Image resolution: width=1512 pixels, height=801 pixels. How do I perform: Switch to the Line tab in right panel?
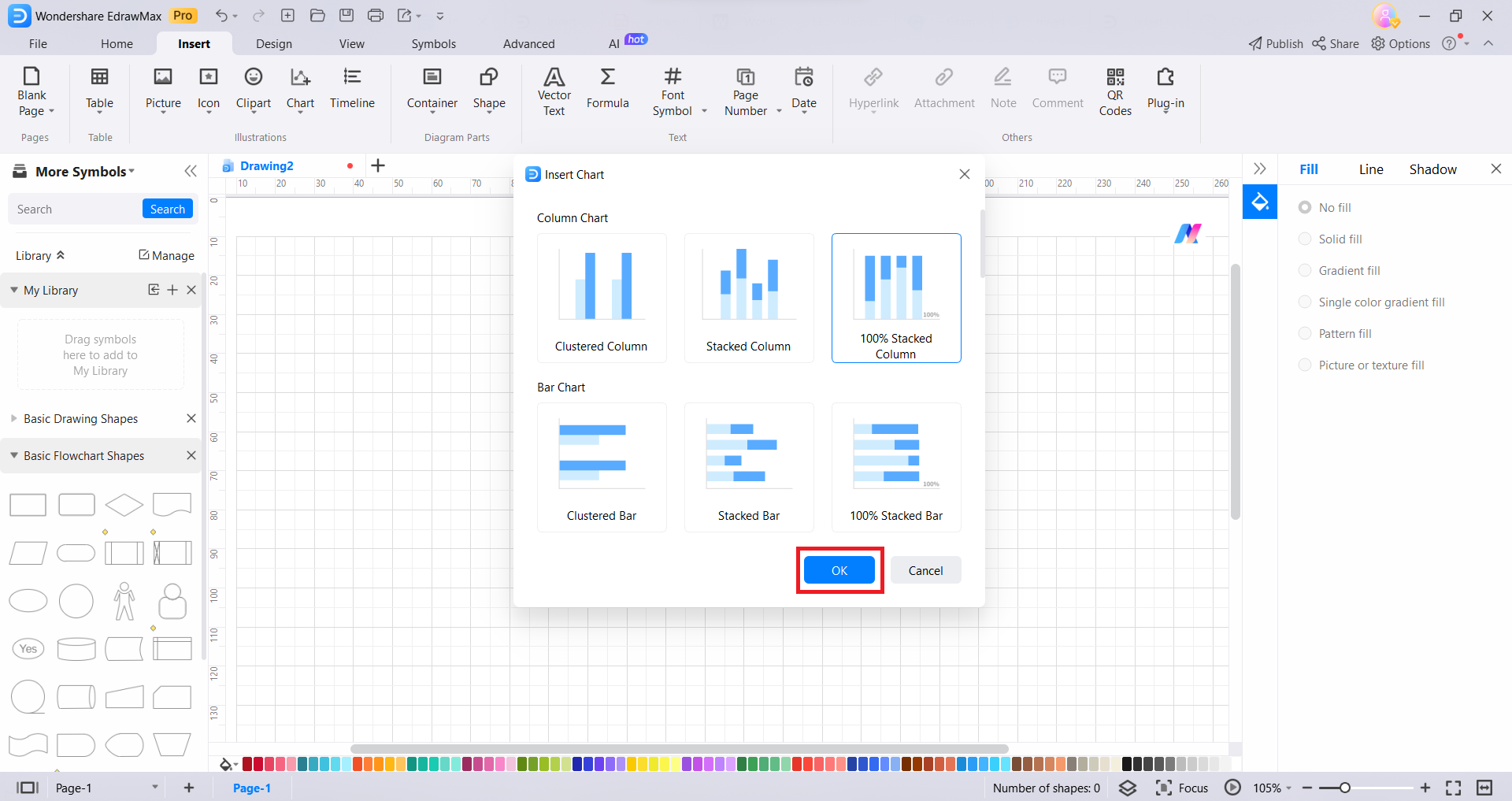tap(1371, 169)
